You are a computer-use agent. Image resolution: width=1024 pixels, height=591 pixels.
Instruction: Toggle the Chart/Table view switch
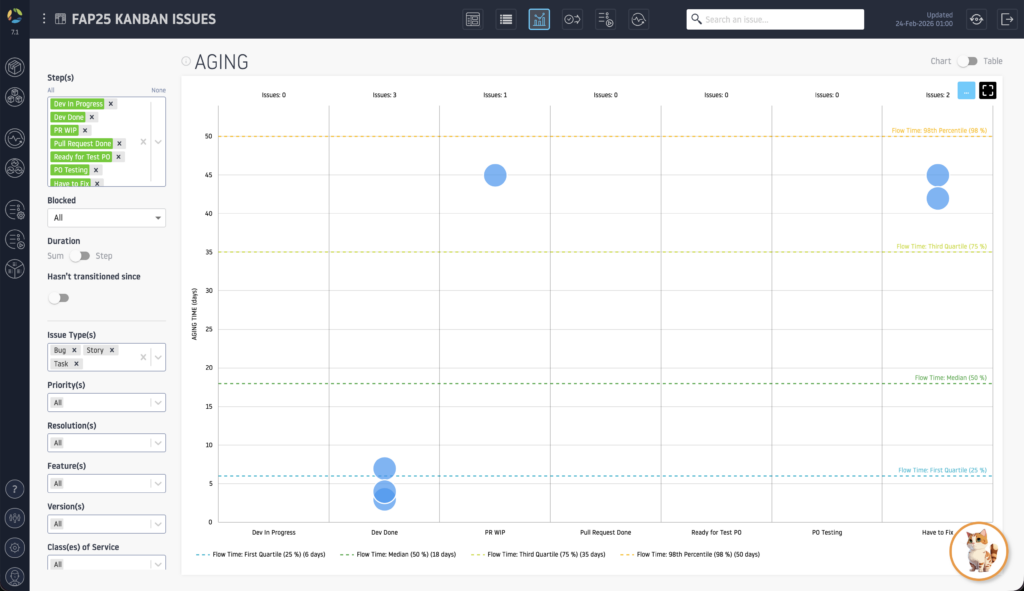coord(967,61)
